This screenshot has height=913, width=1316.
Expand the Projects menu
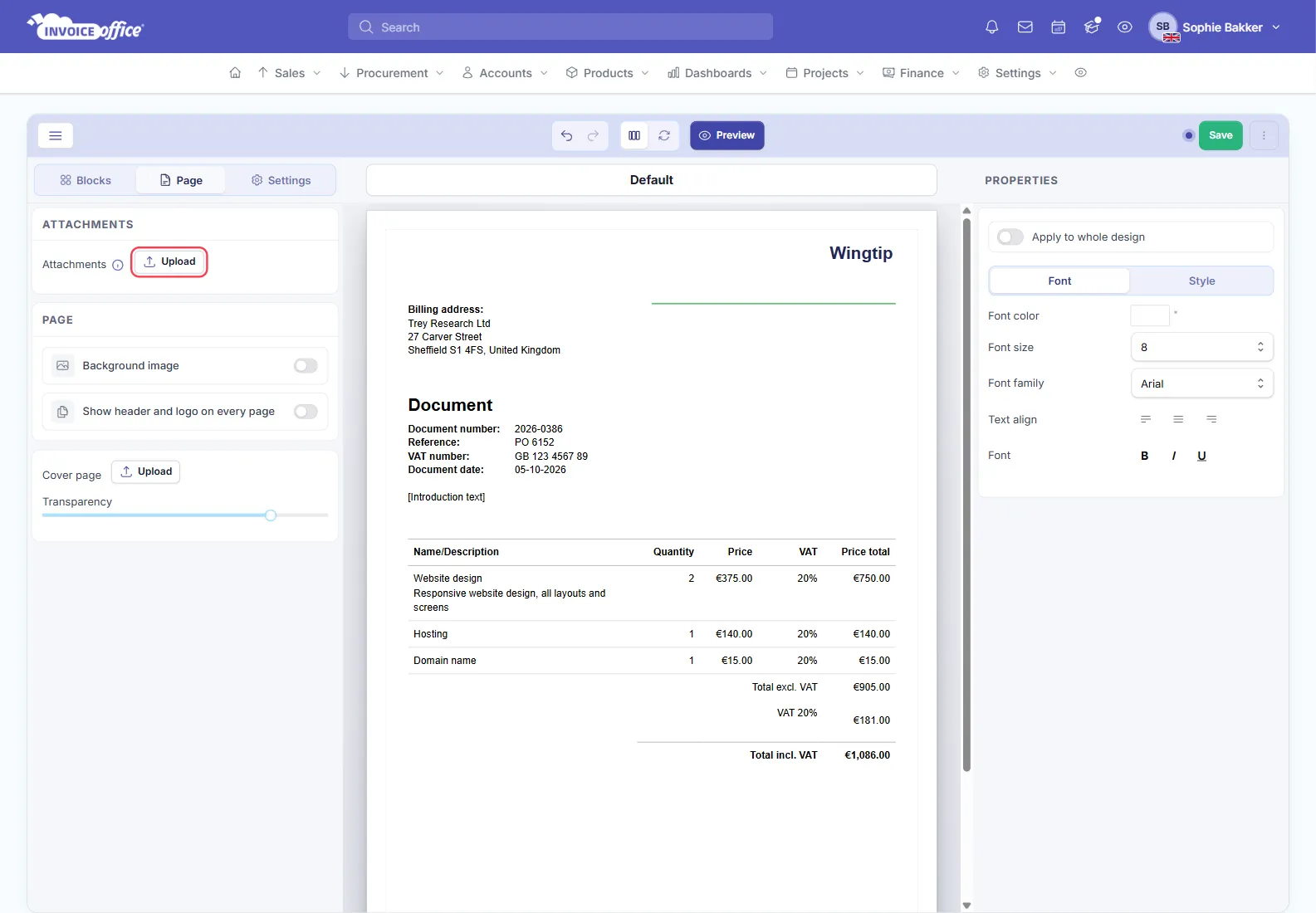825,73
